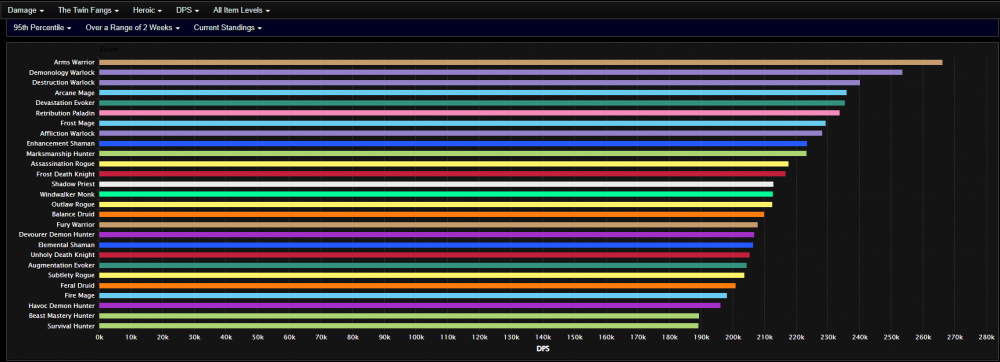Click the Assassination Rogue label
The image size is (1000, 362).
tap(63, 164)
